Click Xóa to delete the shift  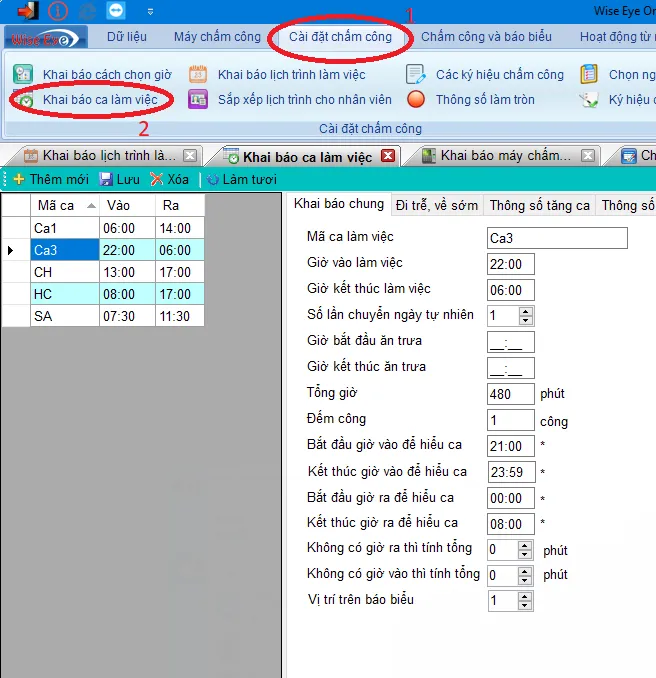tap(169, 179)
